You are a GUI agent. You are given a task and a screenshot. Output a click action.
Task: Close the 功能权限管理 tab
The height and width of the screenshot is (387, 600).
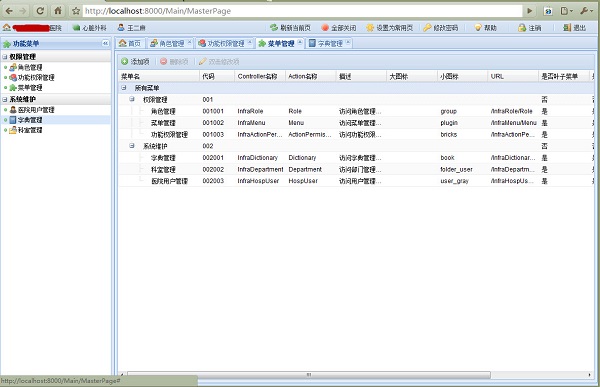pyautogui.click(x=249, y=42)
